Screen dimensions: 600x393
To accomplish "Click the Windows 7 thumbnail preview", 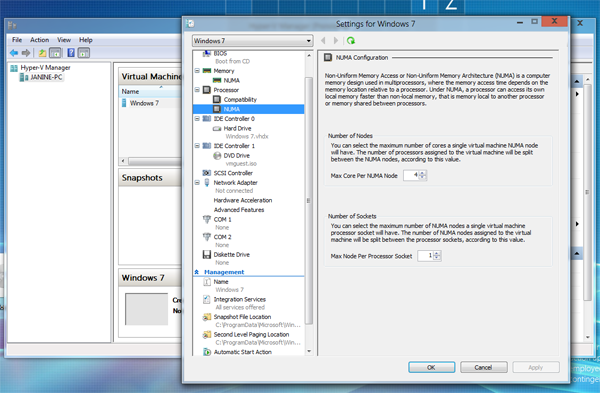I will pyautogui.click(x=146, y=309).
